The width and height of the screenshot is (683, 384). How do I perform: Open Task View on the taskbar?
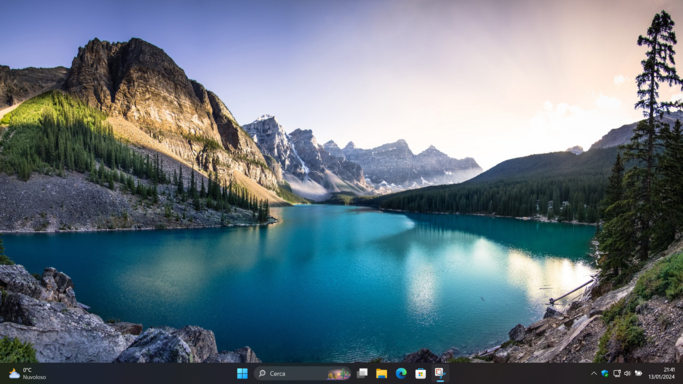362,373
